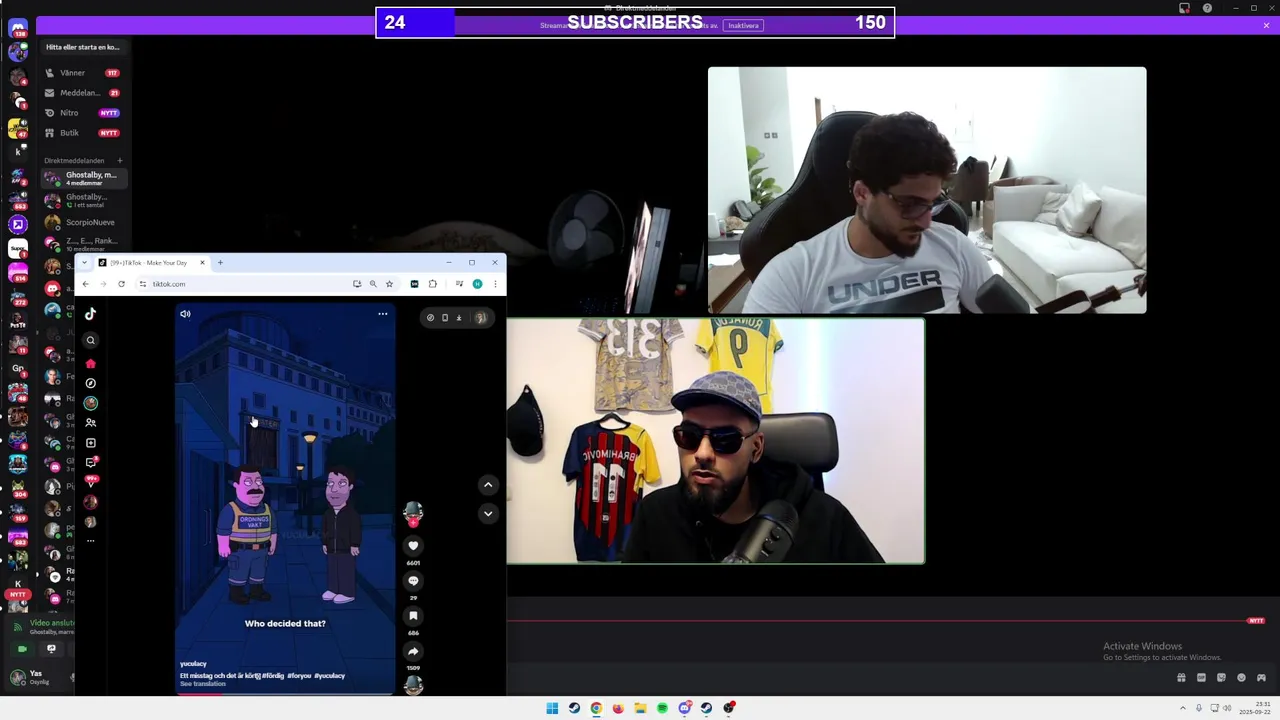Click the webcam tile with jerseys on wall
Screen dimensions: 1280x720
[x=716, y=441]
